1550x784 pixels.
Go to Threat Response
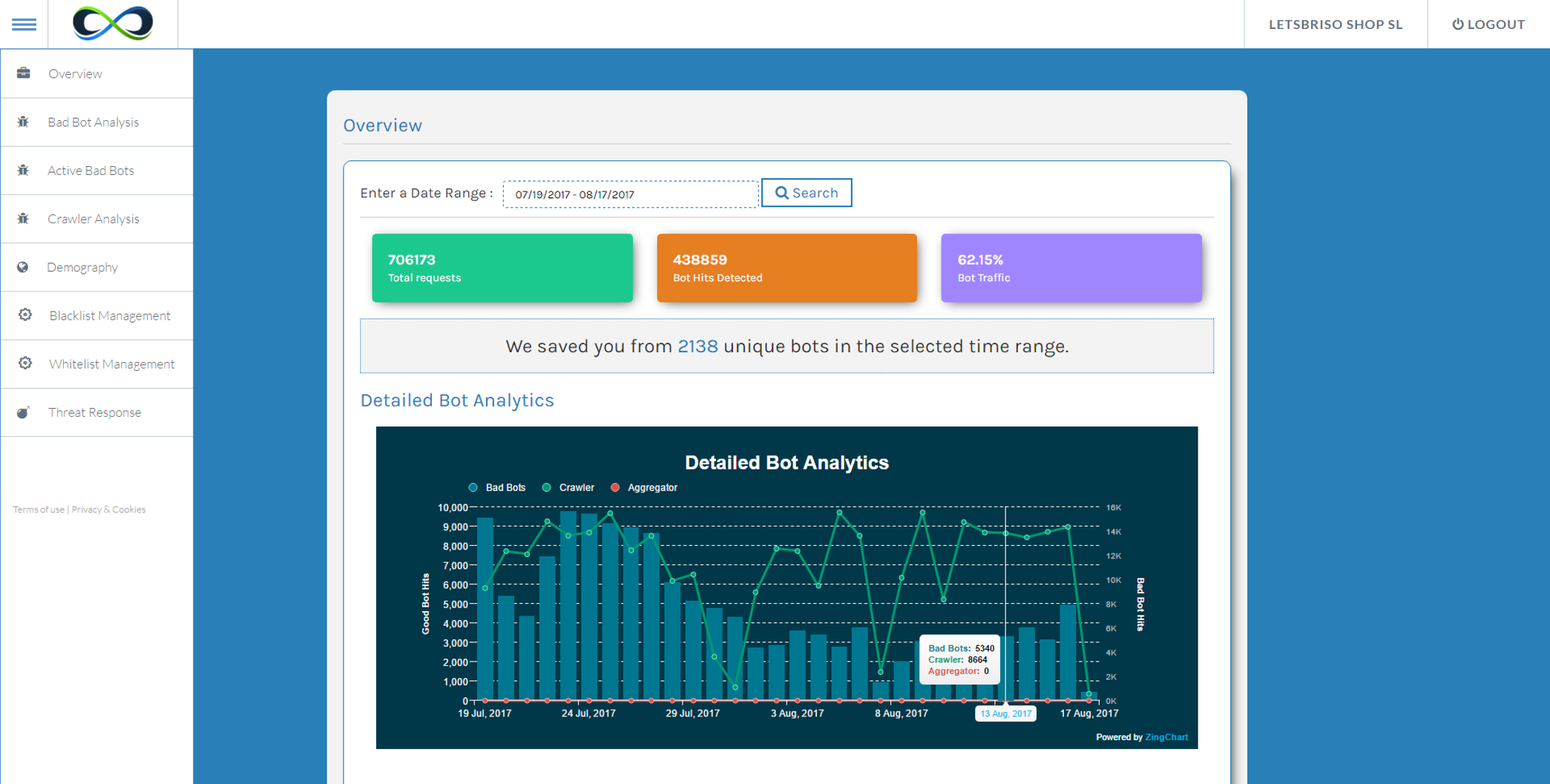pyautogui.click(x=96, y=412)
